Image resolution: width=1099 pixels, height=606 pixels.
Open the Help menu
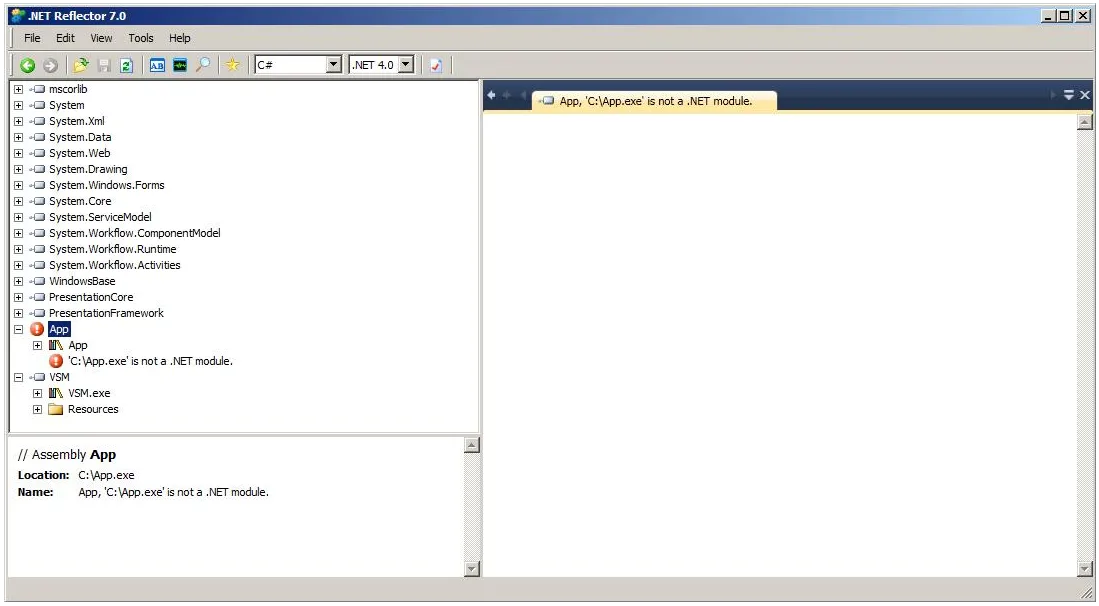179,38
